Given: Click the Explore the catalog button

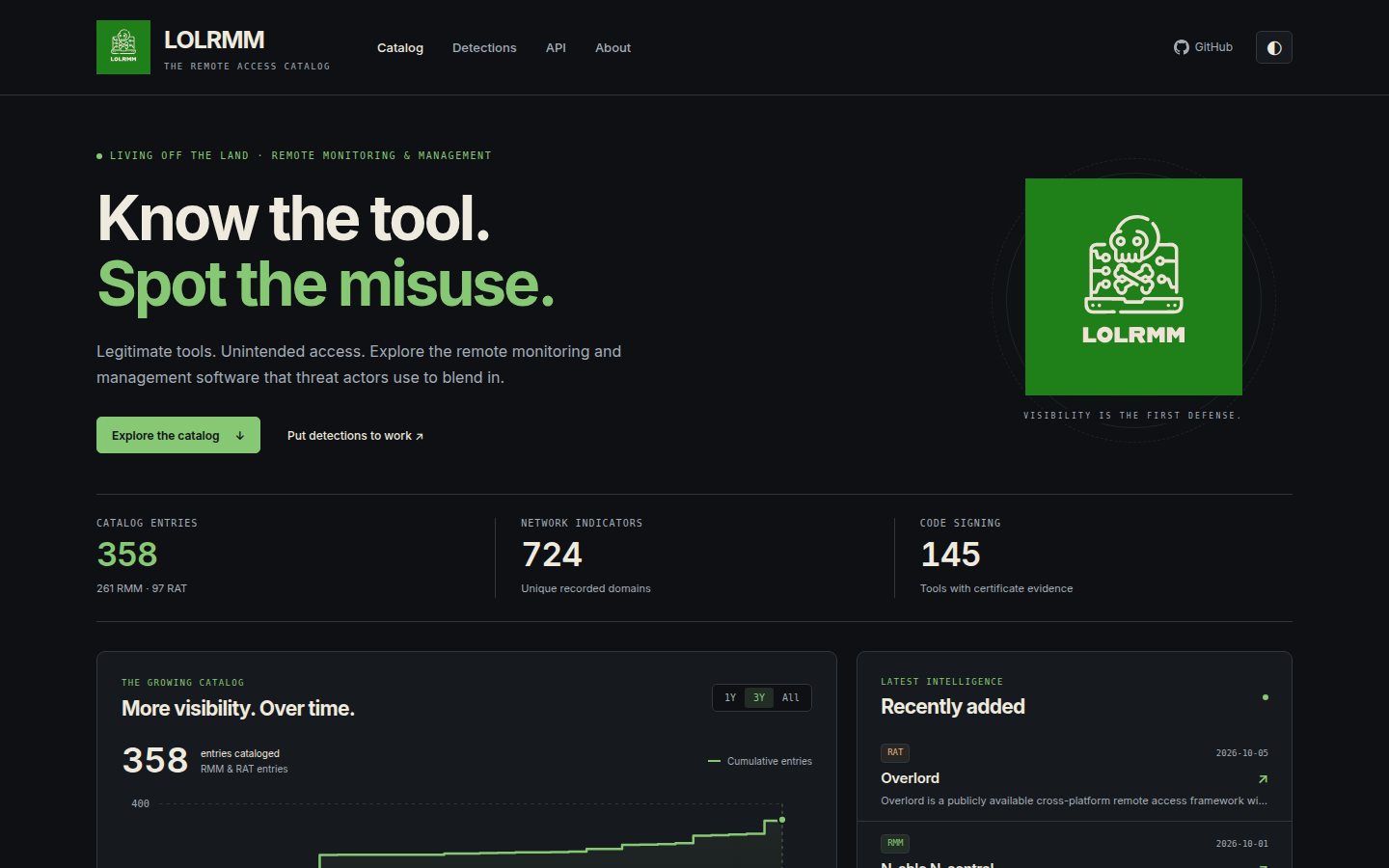Looking at the screenshot, I should click(178, 435).
